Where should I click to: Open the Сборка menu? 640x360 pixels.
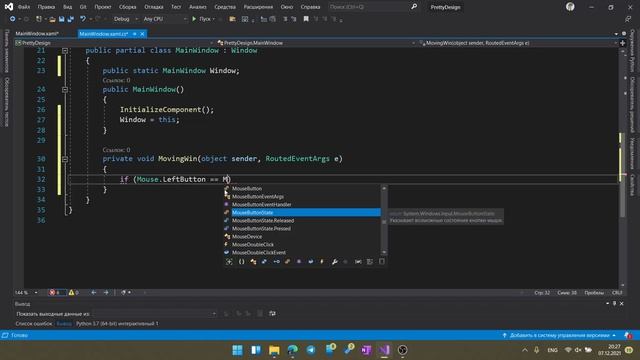click(127, 7)
